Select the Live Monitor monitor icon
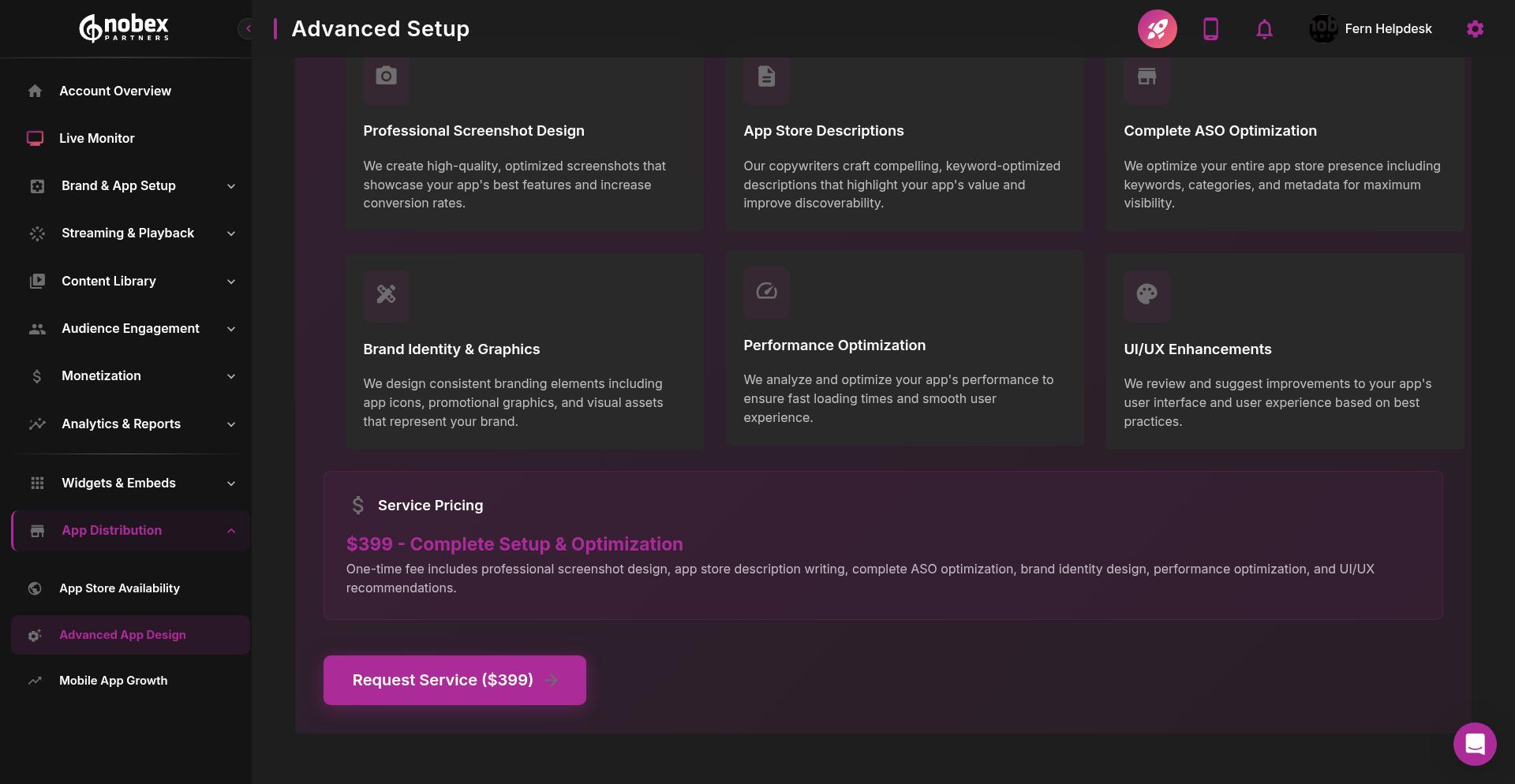 pyautogui.click(x=35, y=138)
